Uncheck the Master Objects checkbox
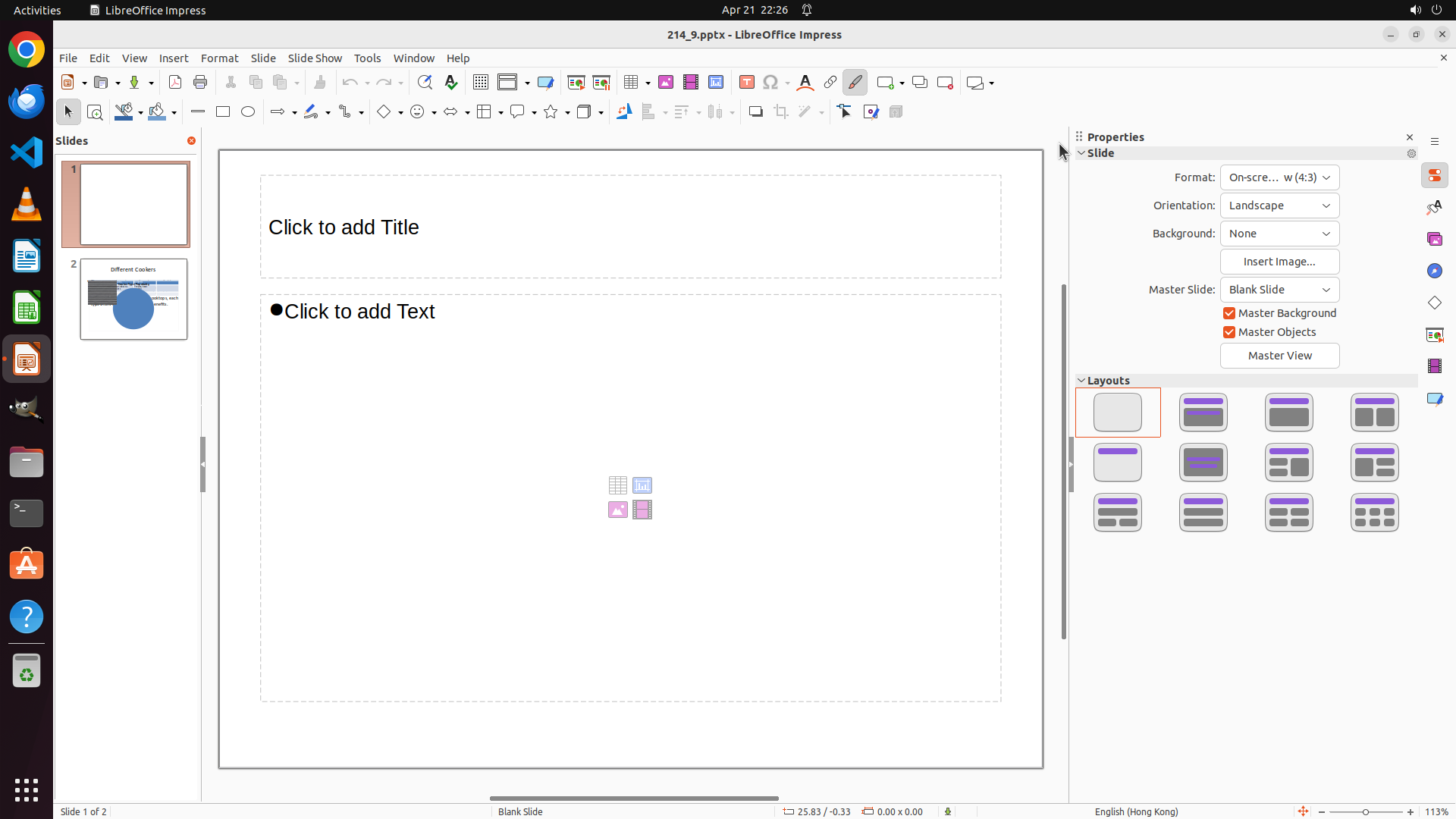This screenshot has height=819, width=1456. point(1229,332)
